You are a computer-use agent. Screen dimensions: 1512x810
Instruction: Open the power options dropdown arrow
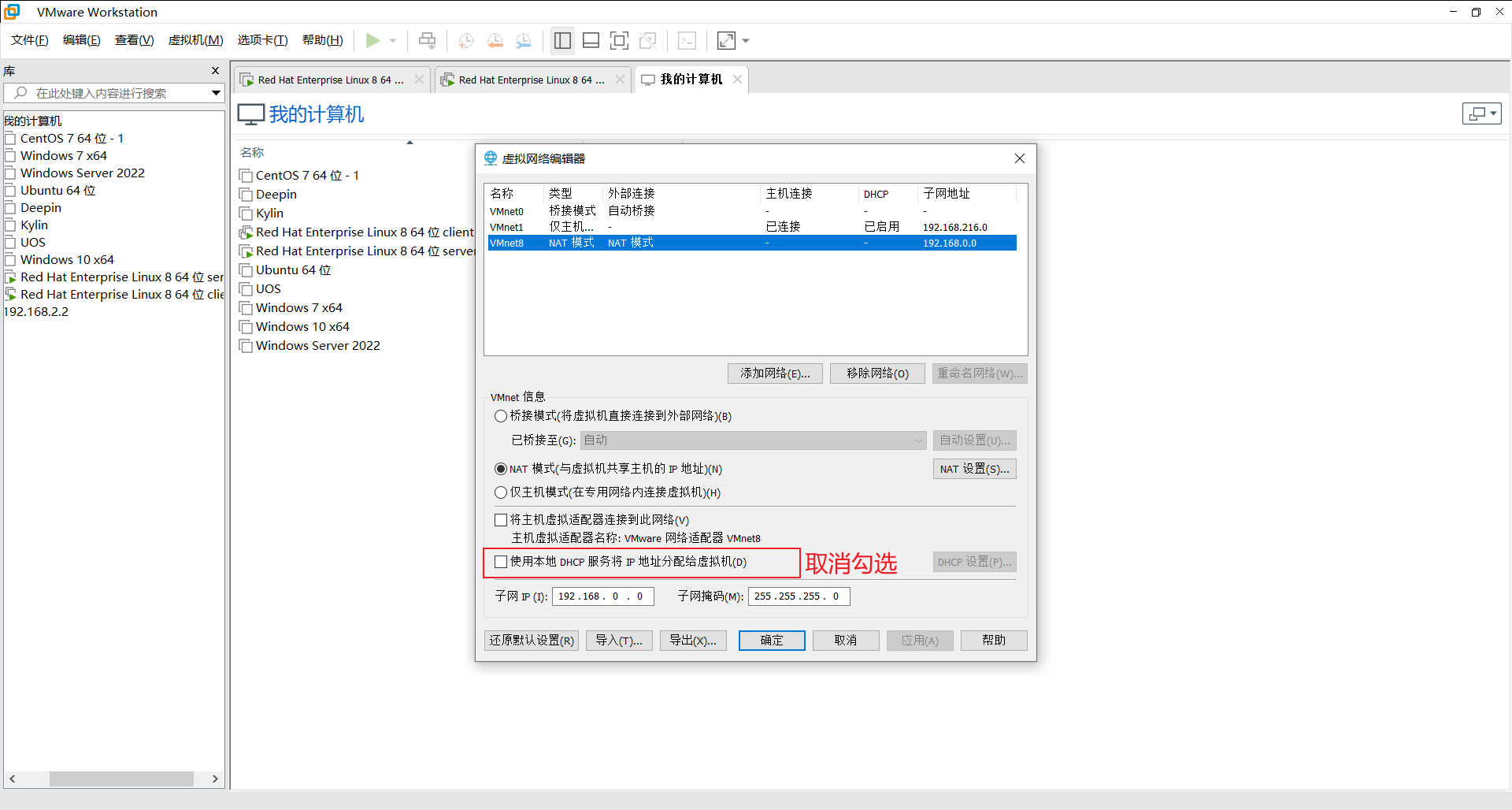click(393, 40)
